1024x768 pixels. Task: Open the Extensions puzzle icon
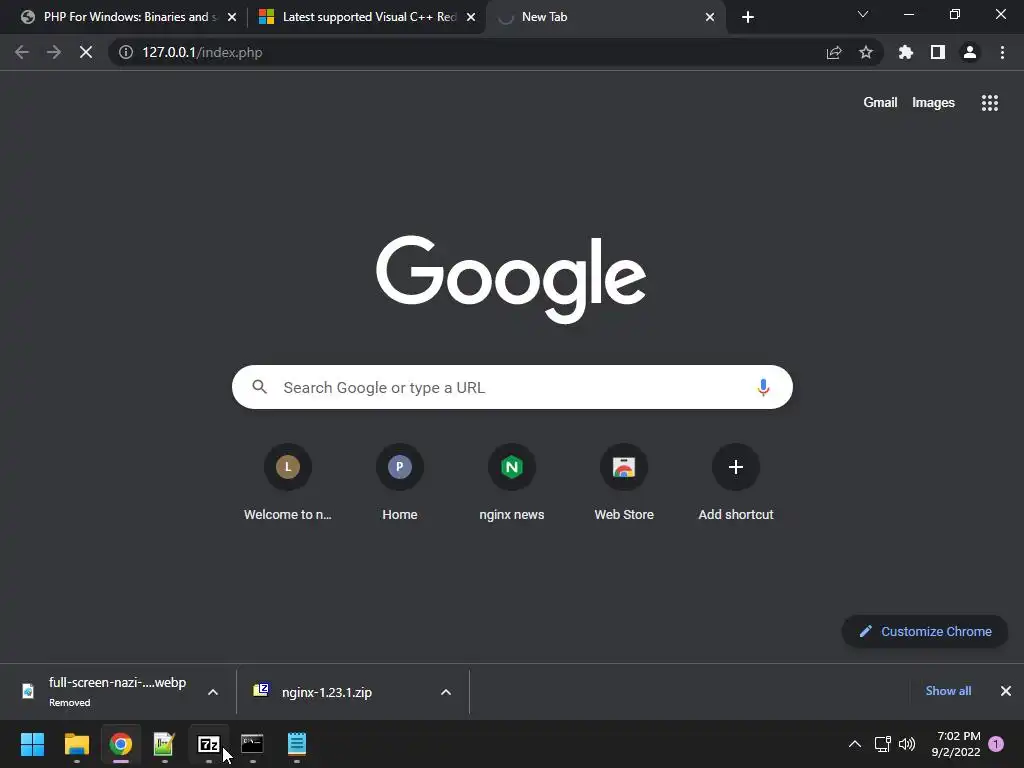tap(906, 52)
